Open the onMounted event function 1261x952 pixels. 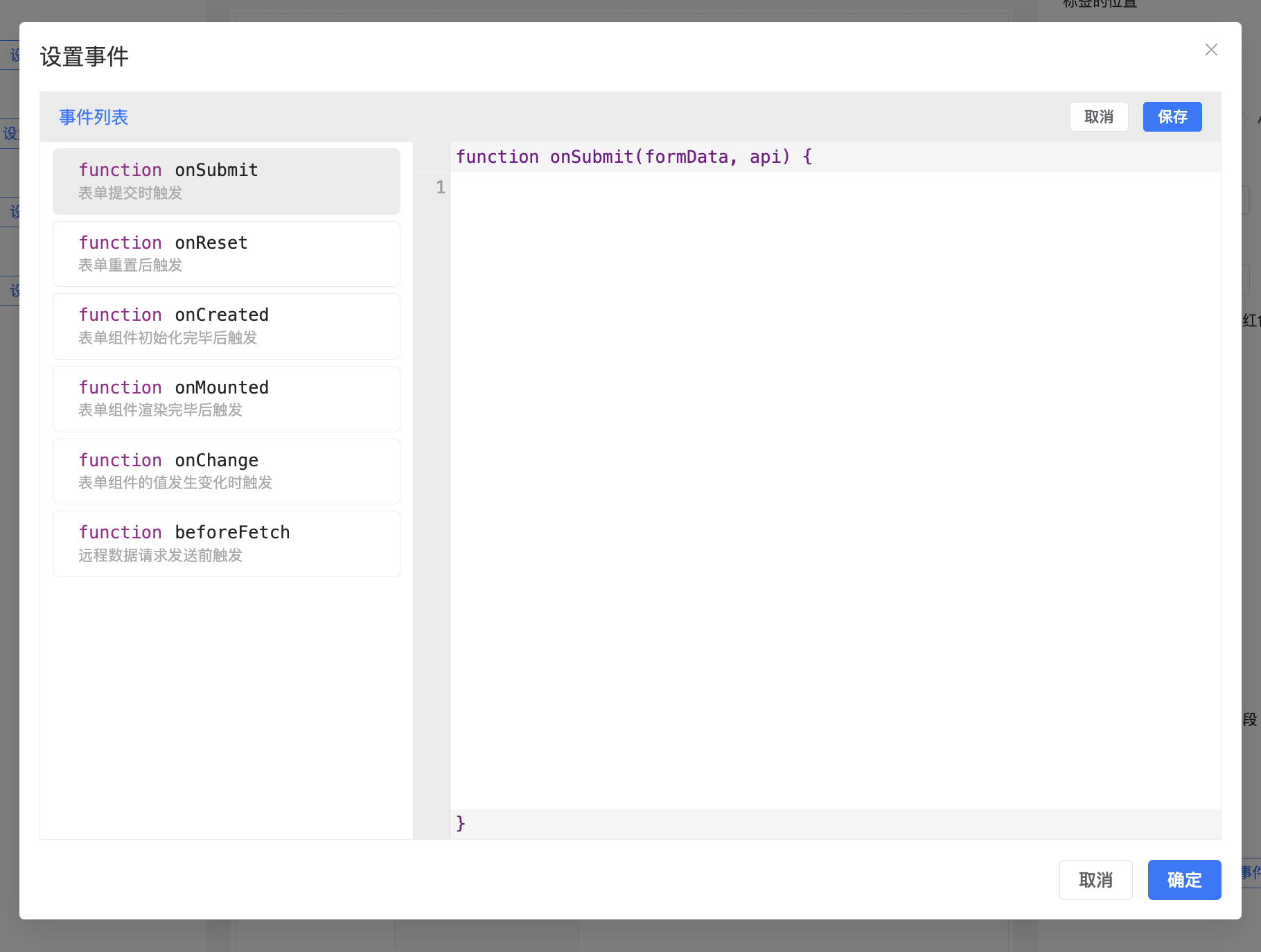[x=226, y=398]
